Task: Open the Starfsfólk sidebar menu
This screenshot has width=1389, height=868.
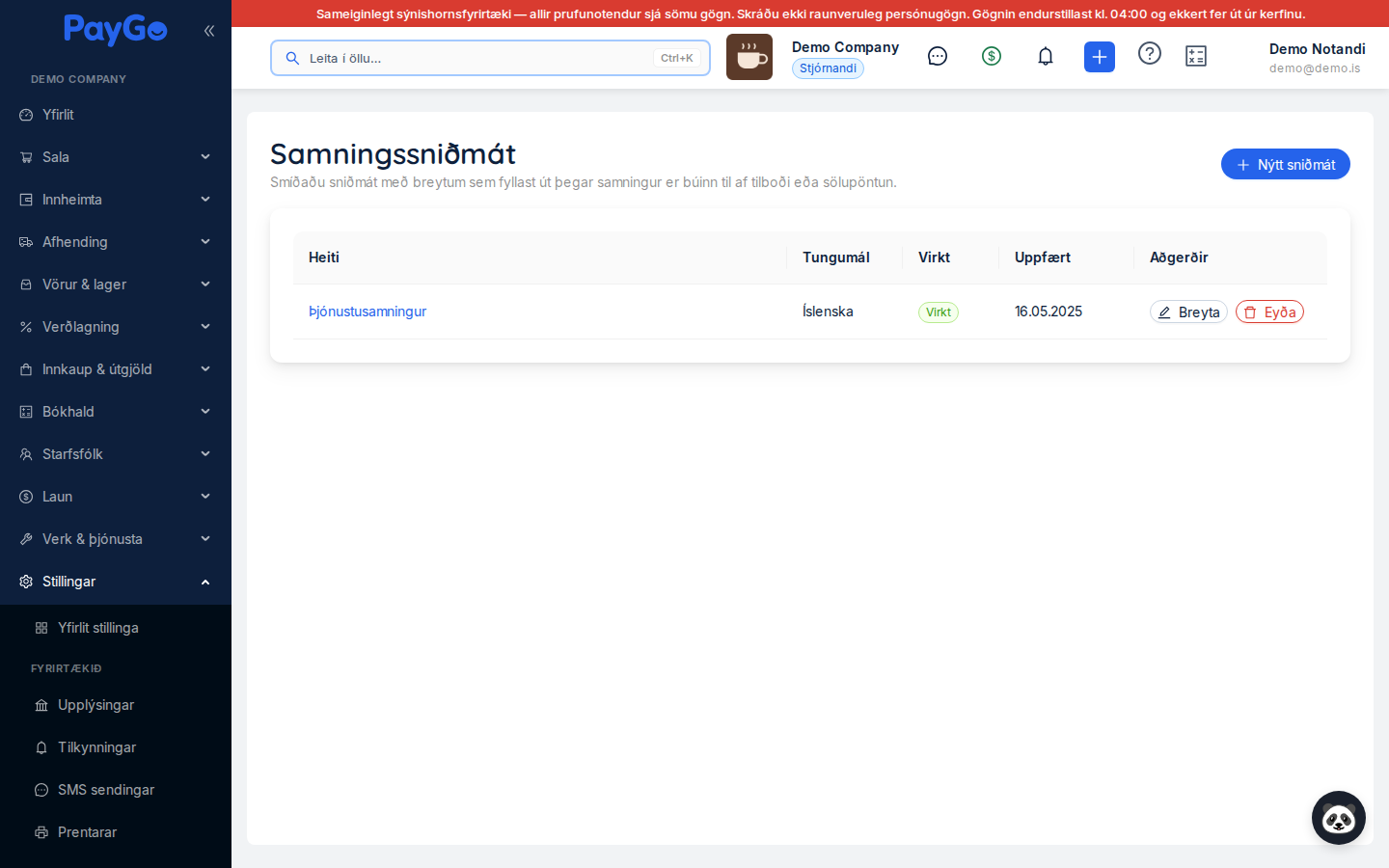Action: coord(116,454)
